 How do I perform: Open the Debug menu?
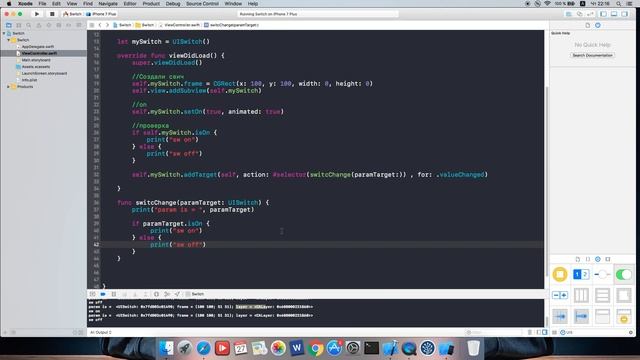click(173, 4)
